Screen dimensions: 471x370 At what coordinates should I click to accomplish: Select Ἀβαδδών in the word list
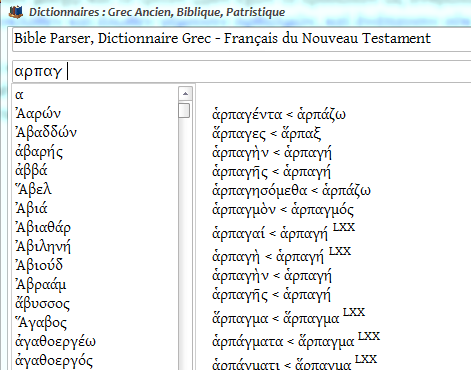(x=46, y=132)
